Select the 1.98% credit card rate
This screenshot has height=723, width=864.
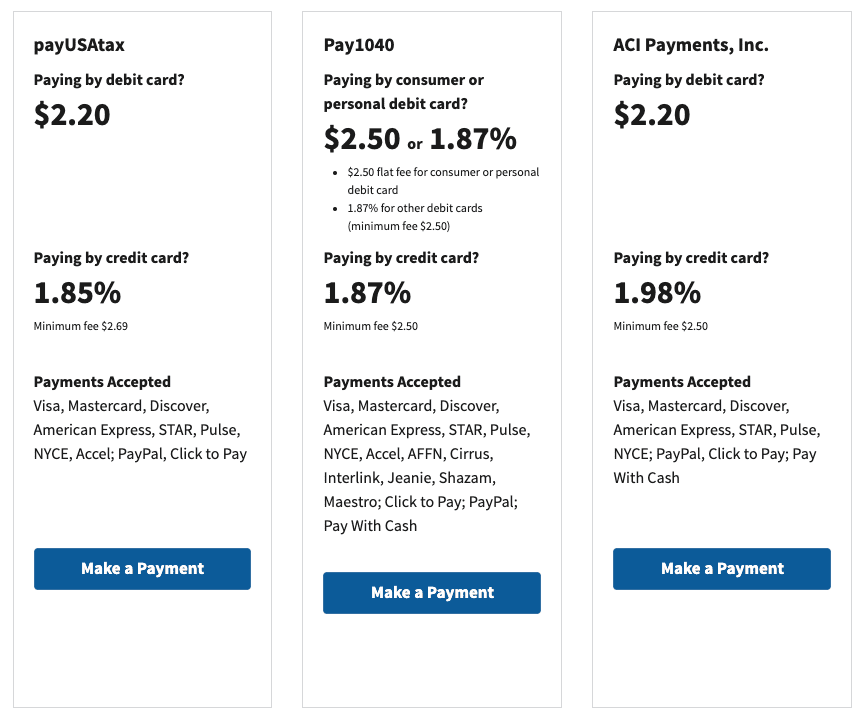[x=651, y=294]
